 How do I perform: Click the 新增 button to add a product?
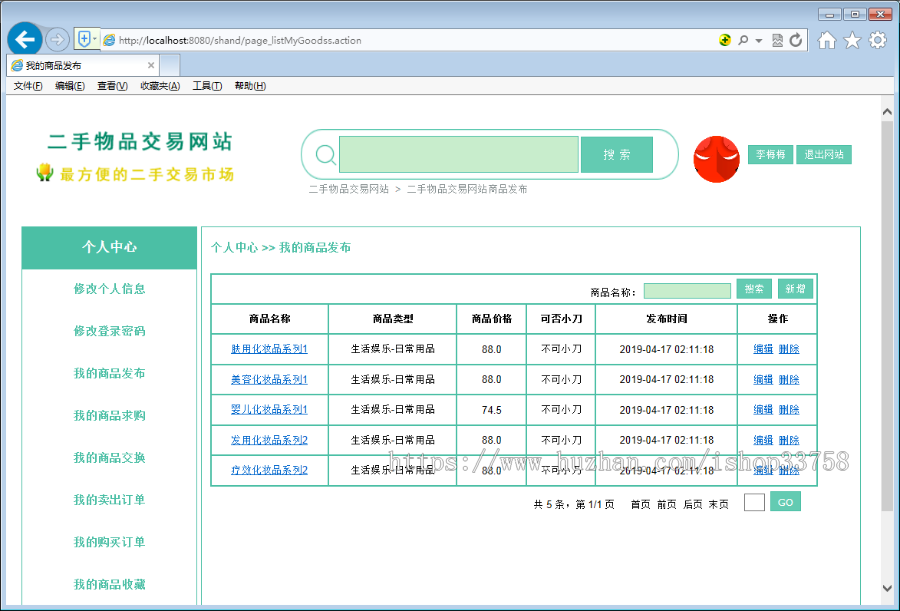coord(795,288)
